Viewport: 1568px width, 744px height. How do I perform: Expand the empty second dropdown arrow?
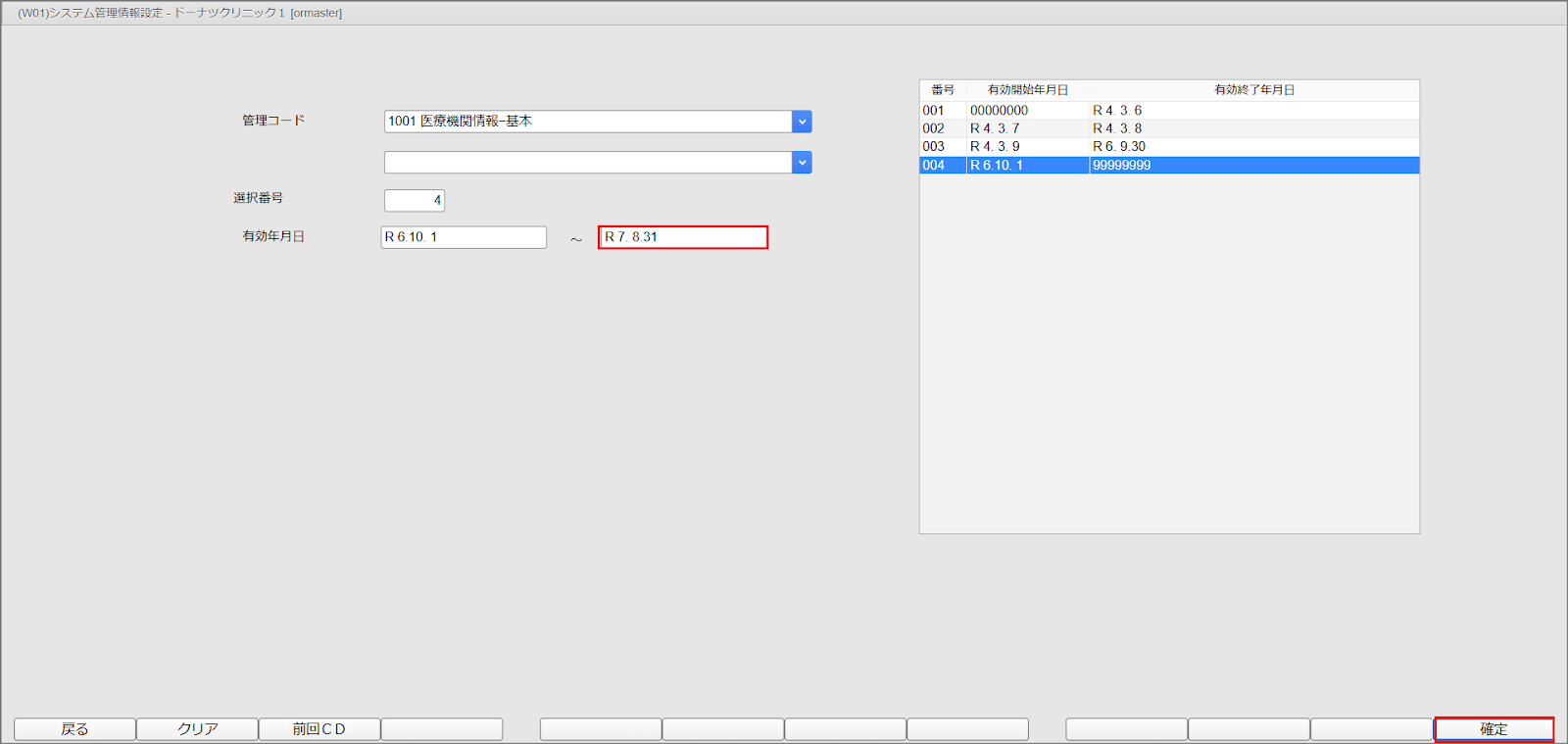coord(802,163)
